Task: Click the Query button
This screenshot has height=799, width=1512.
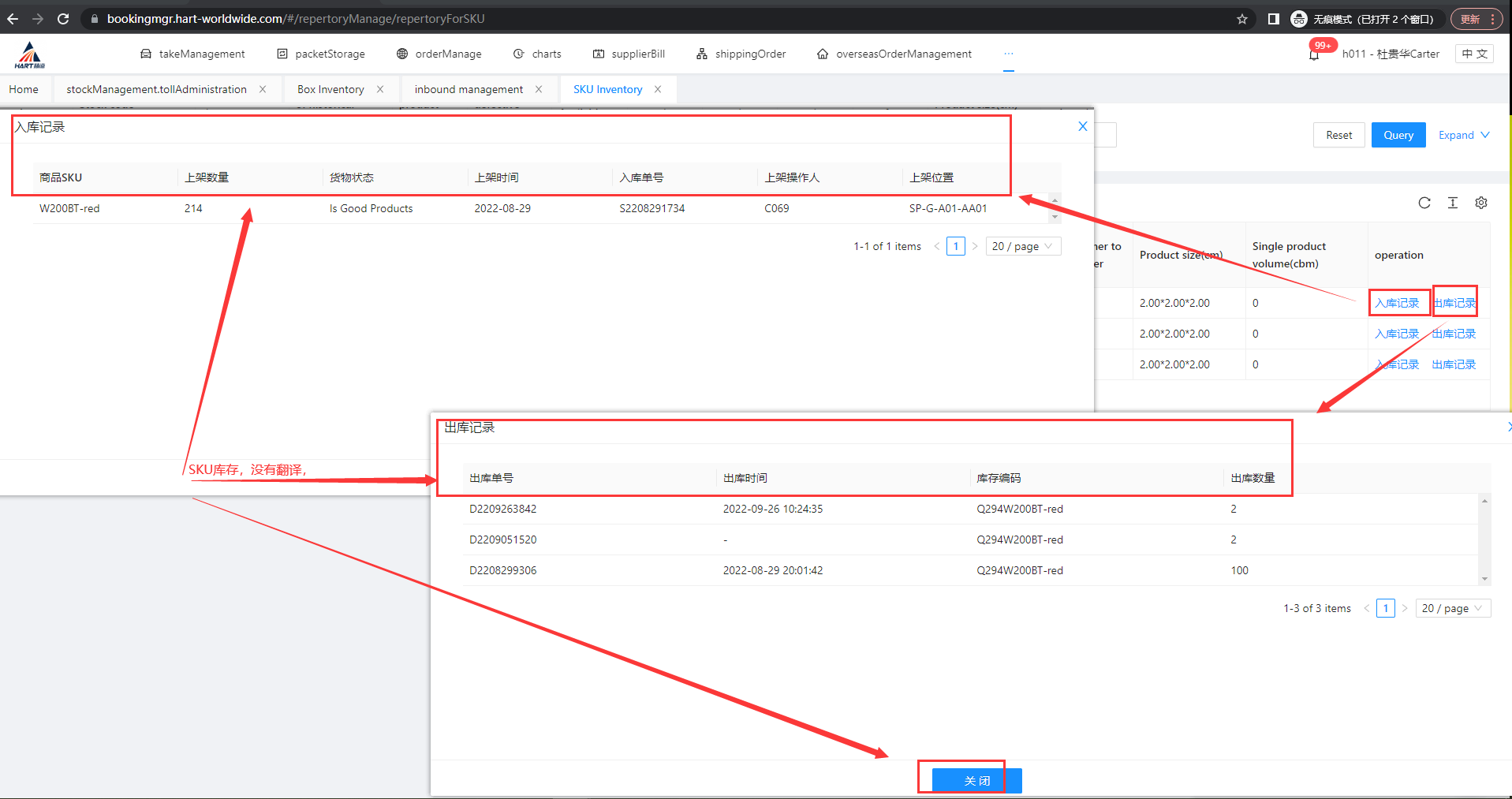Action: (x=1398, y=135)
